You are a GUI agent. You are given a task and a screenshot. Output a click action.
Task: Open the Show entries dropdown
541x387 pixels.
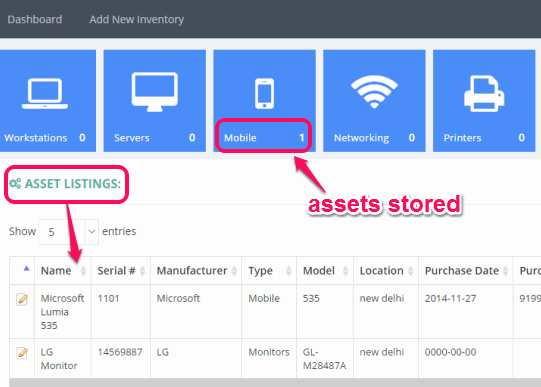pyautogui.click(x=68, y=232)
